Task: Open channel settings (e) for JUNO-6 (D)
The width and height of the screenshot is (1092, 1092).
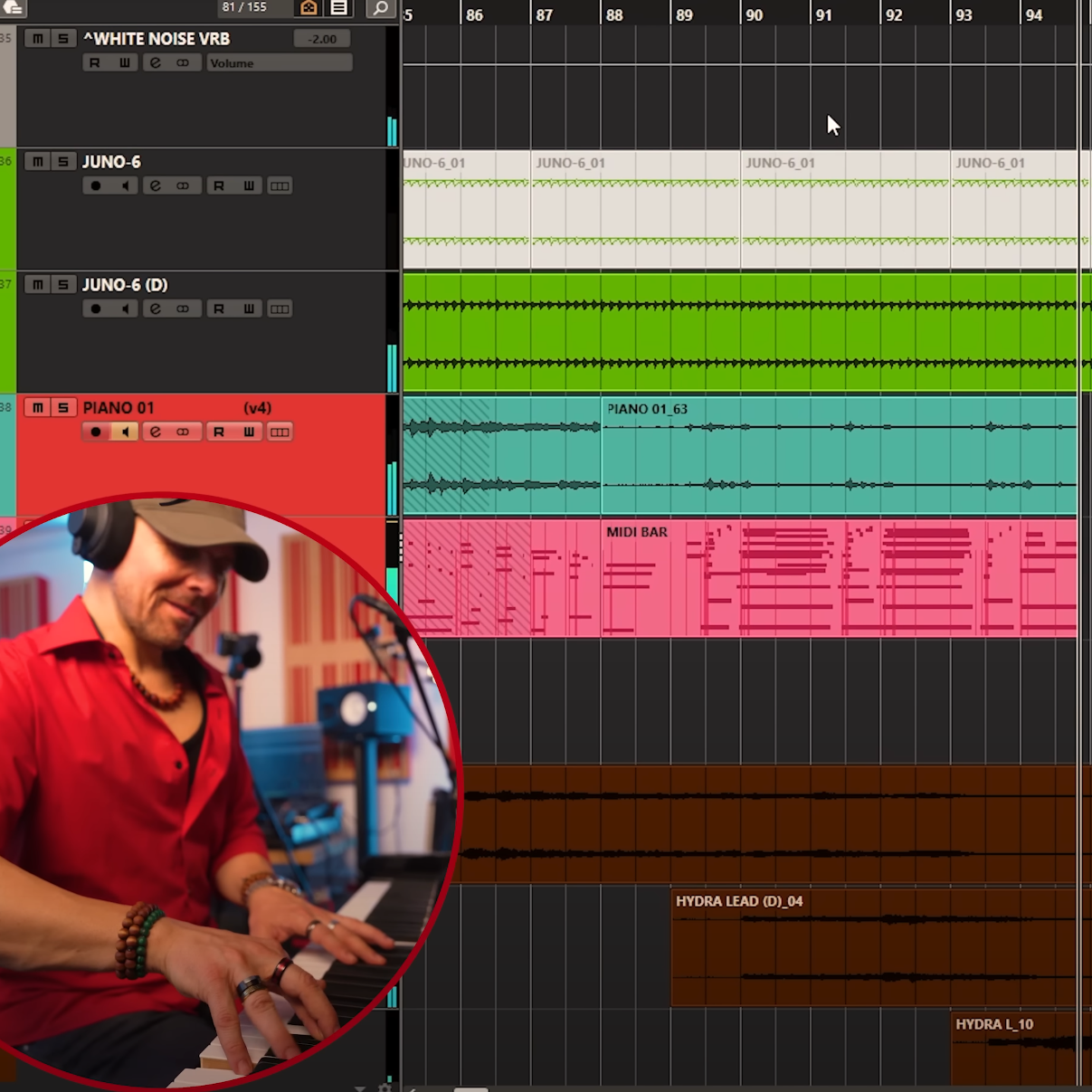Action: [x=156, y=309]
